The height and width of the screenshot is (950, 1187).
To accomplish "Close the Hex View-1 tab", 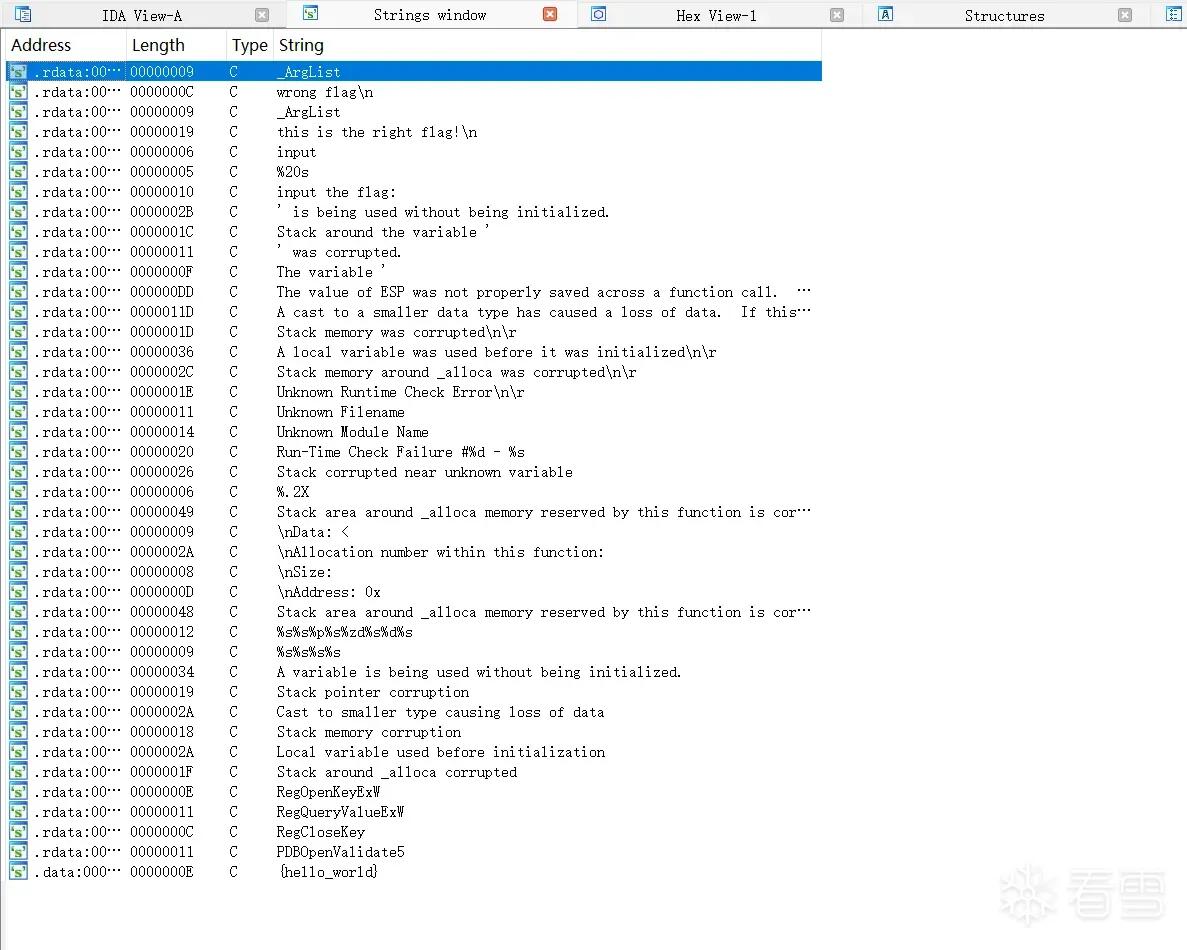I will pyautogui.click(x=837, y=15).
